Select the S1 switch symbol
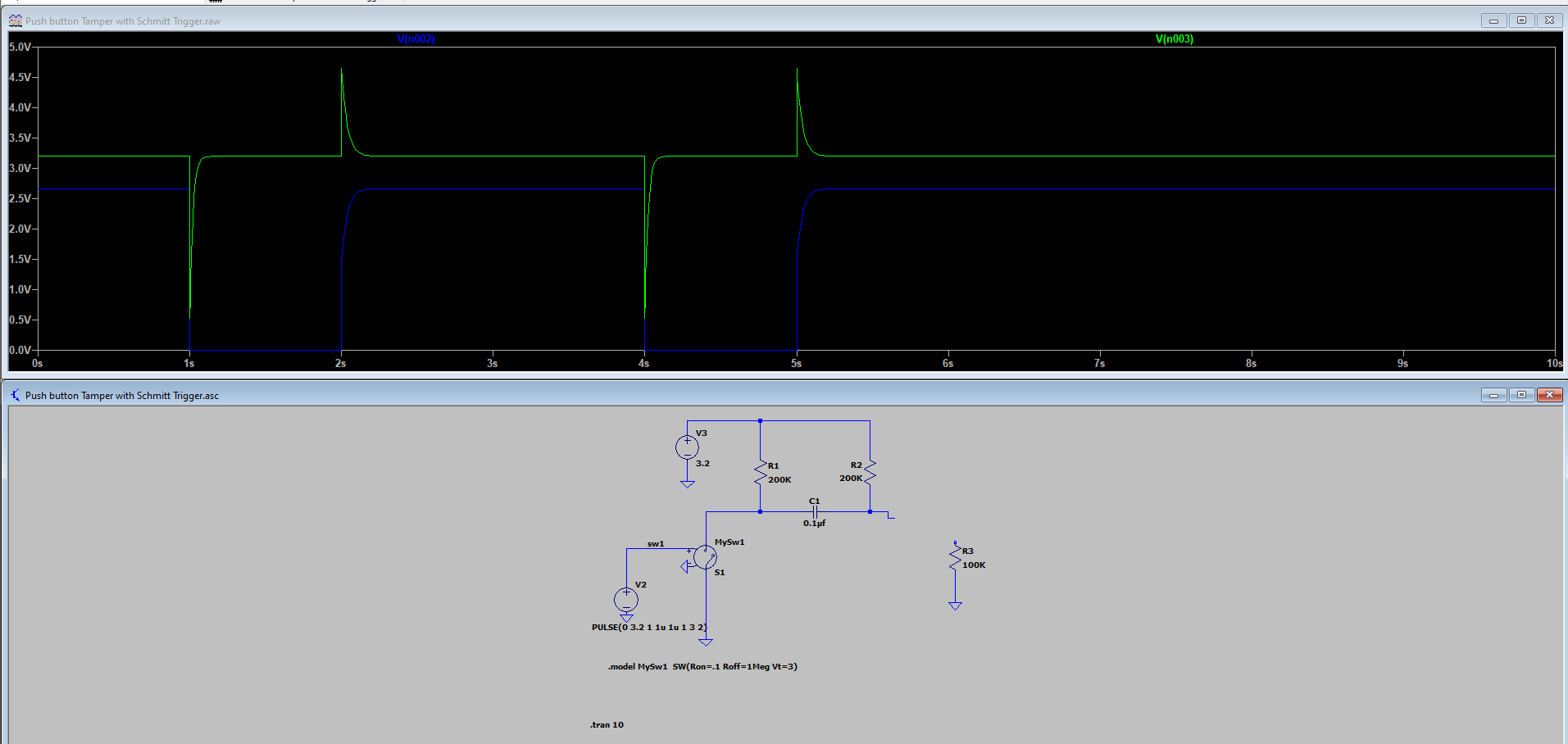1568x744 pixels. click(x=705, y=557)
